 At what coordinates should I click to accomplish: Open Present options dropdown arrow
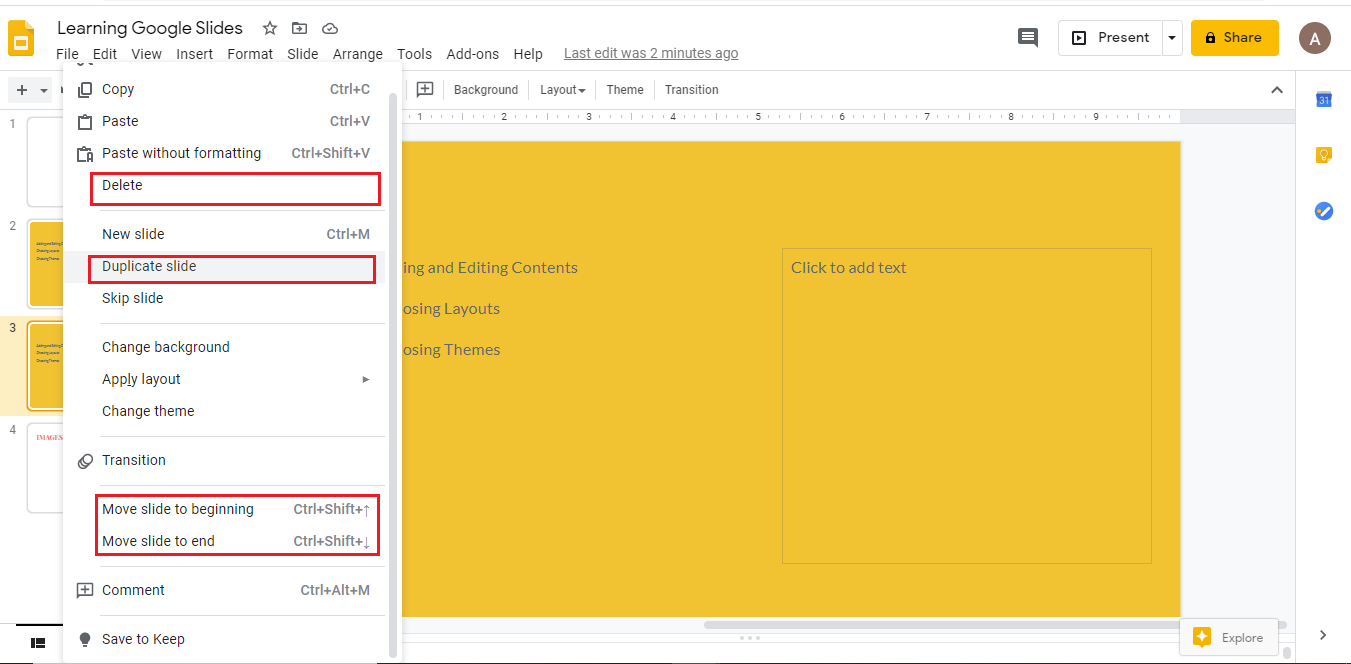point(1172,38)
